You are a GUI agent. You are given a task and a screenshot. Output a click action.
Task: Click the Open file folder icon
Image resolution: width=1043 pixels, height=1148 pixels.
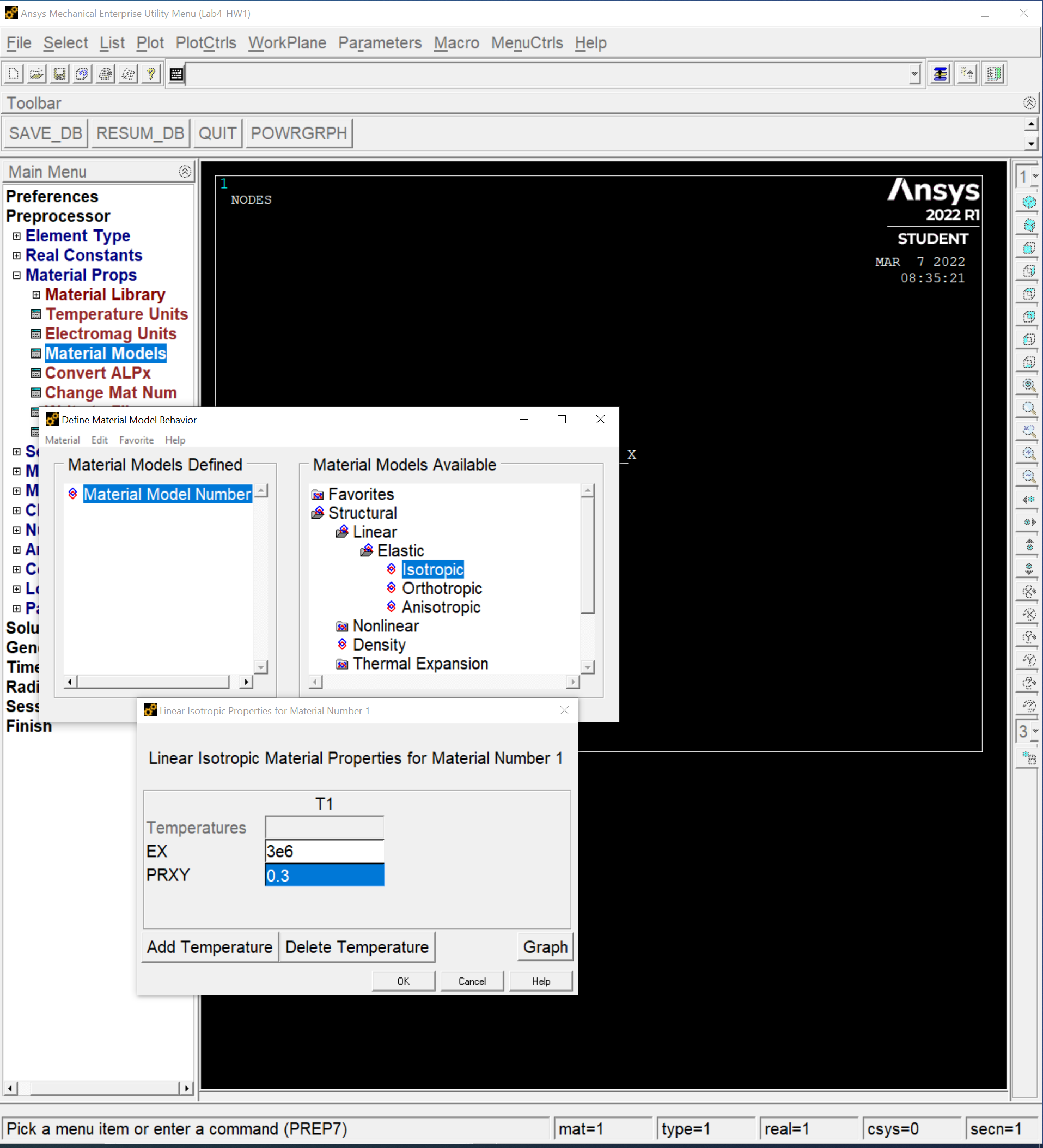coord(36,74)
